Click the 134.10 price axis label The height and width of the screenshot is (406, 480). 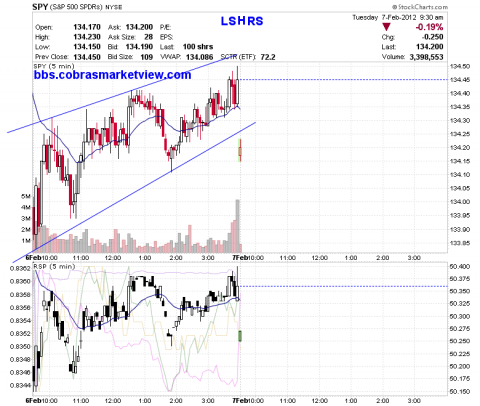coord(460,175)
